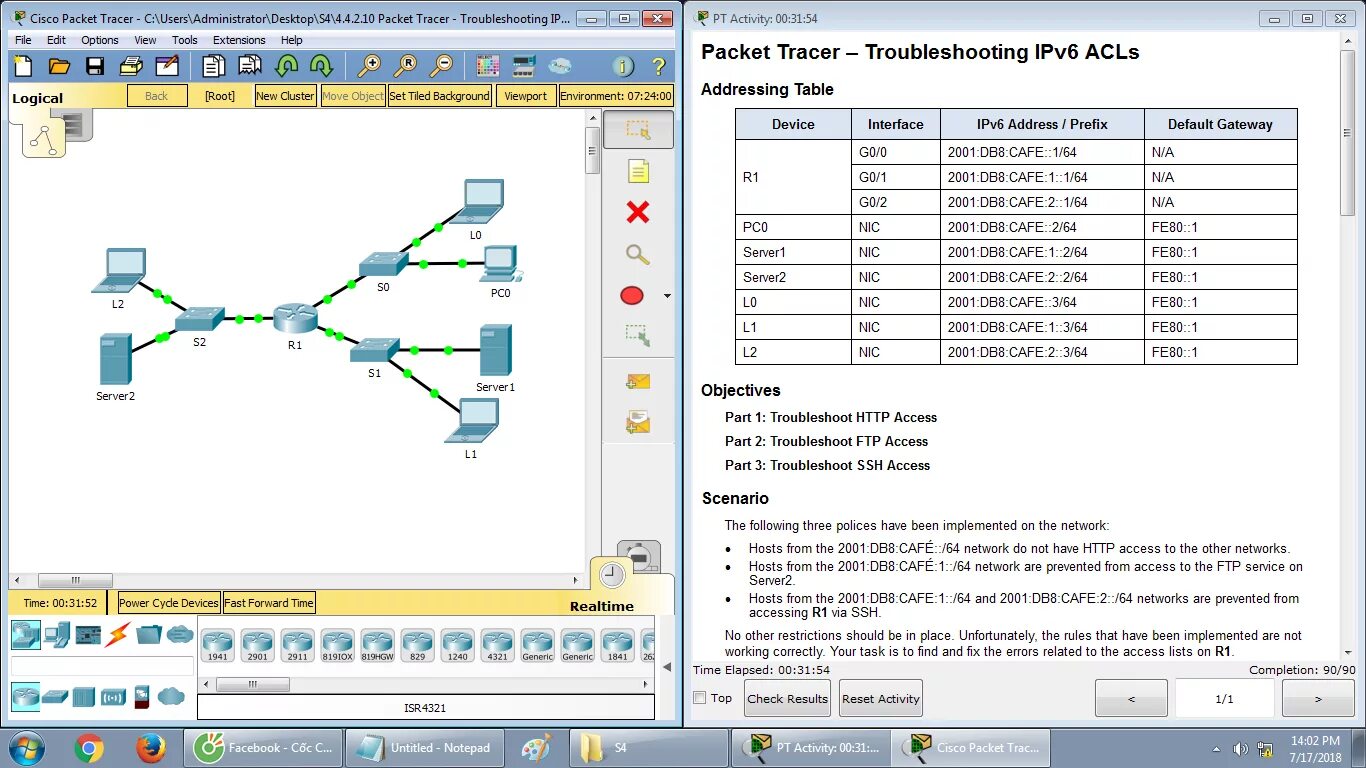Open help with the question mark icon

(659, 67)
